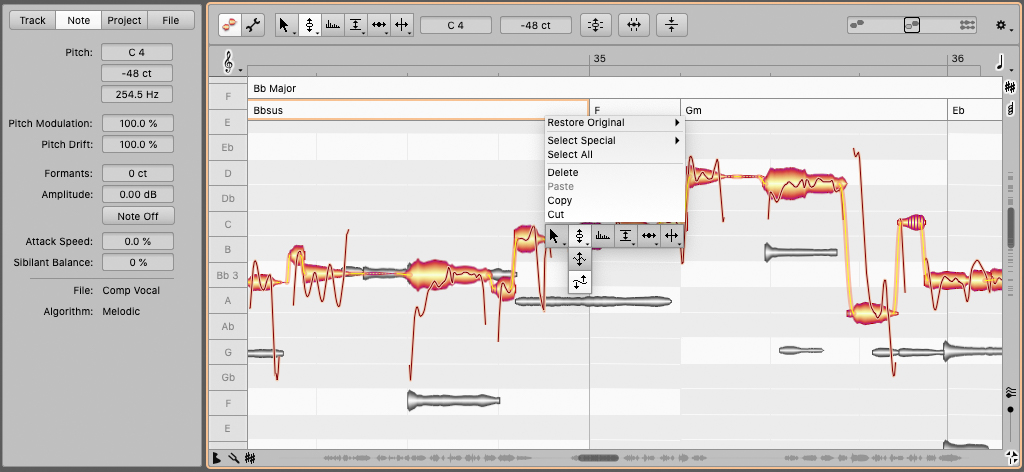The image size is (1024, 472).
Task: Pick the Amplitude tool in top toolbar
Action: pyautogui.click(x=356, y=25)
